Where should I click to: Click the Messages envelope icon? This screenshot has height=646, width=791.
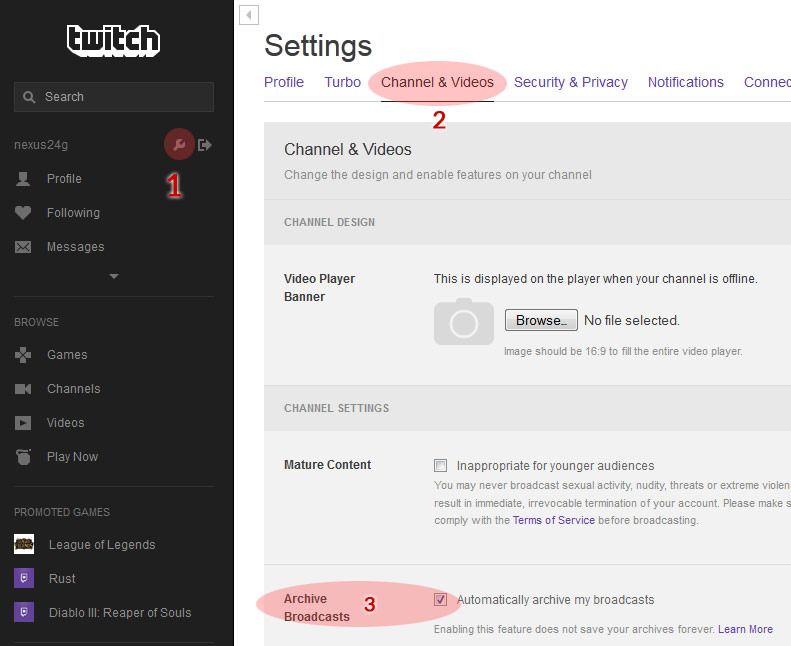[23, 247]
